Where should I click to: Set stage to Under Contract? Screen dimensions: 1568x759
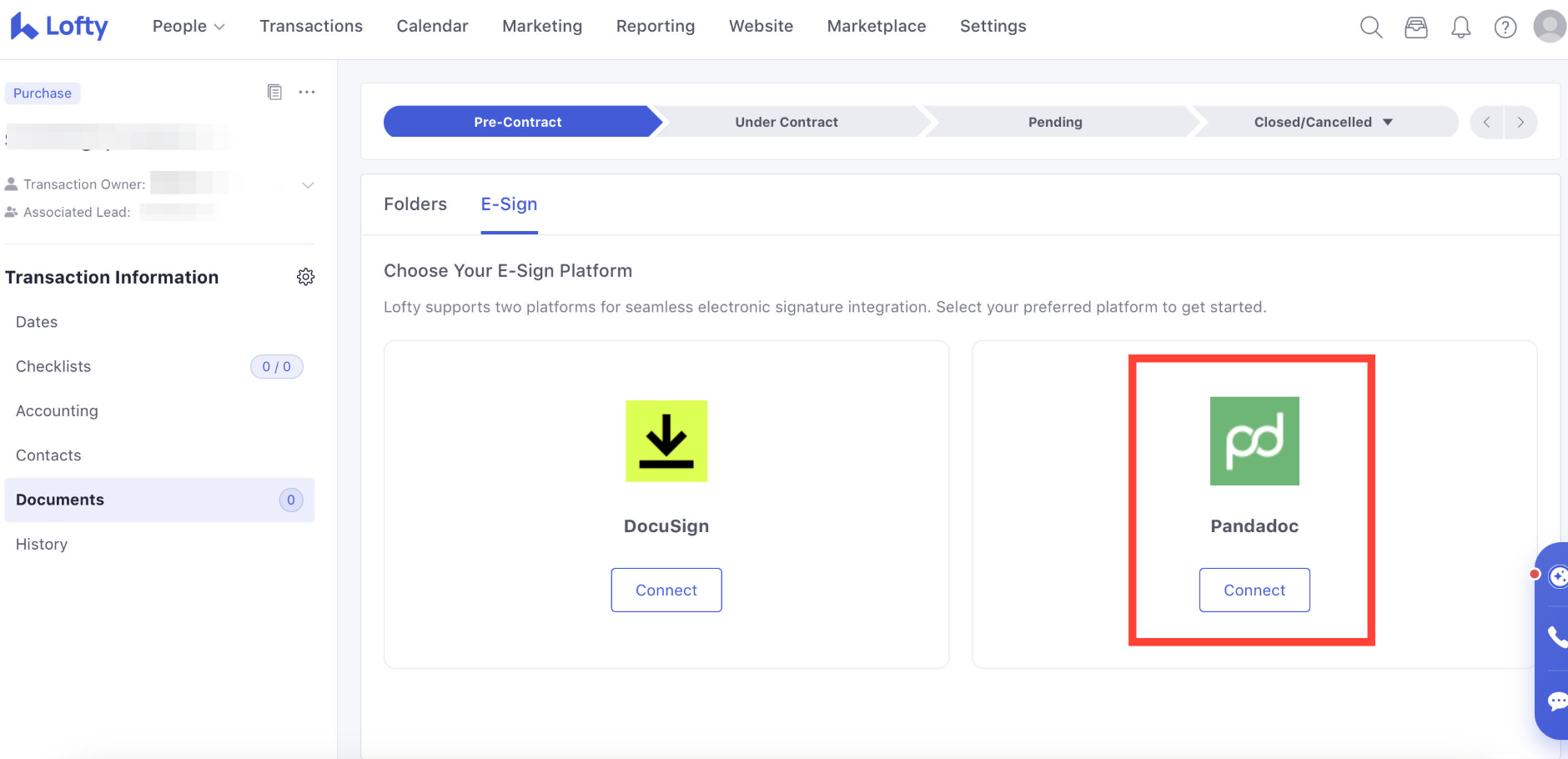coord(786,122)
